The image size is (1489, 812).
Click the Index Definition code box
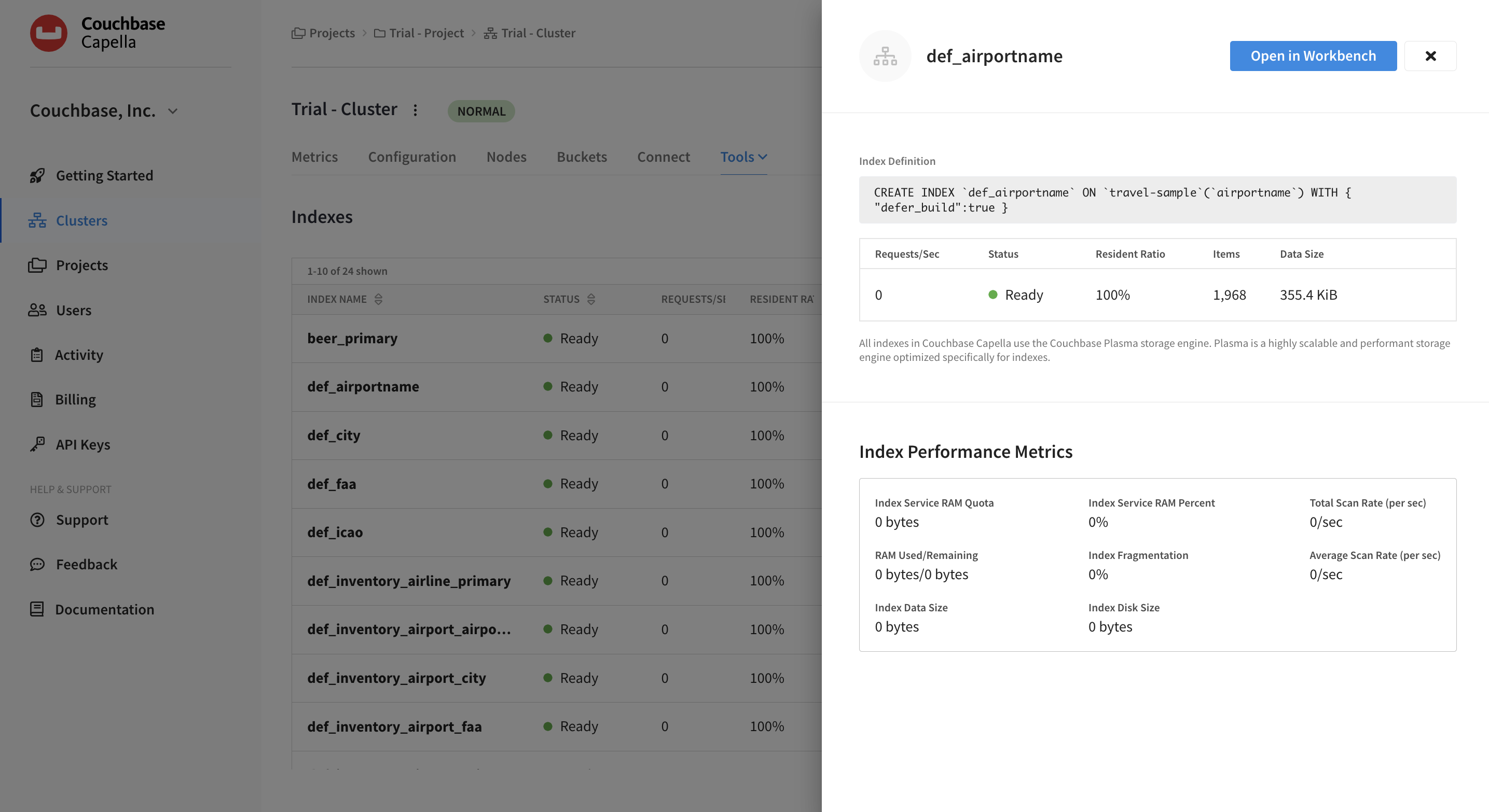[x=1157, y=200]
